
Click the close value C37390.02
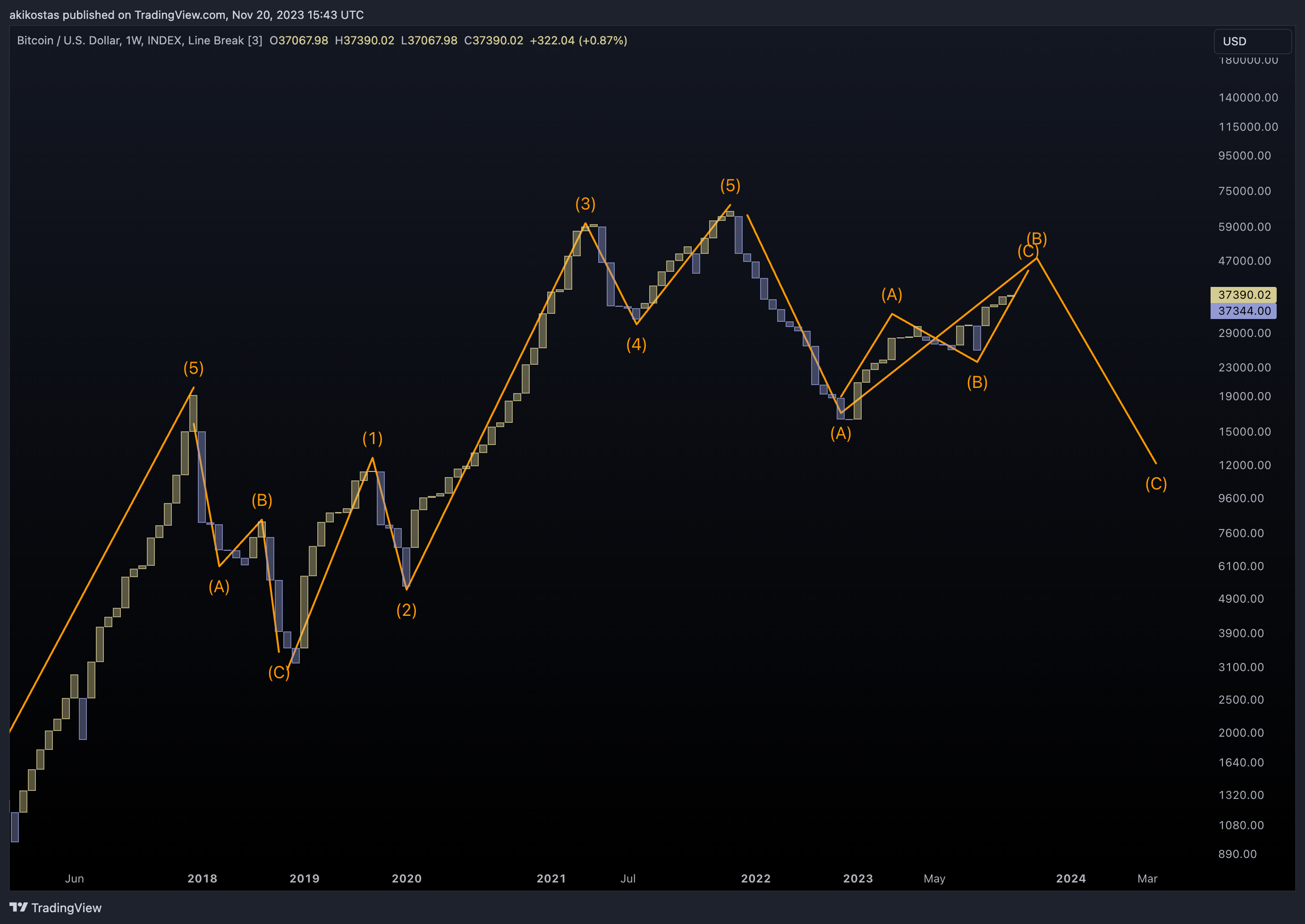coord(493,41)
